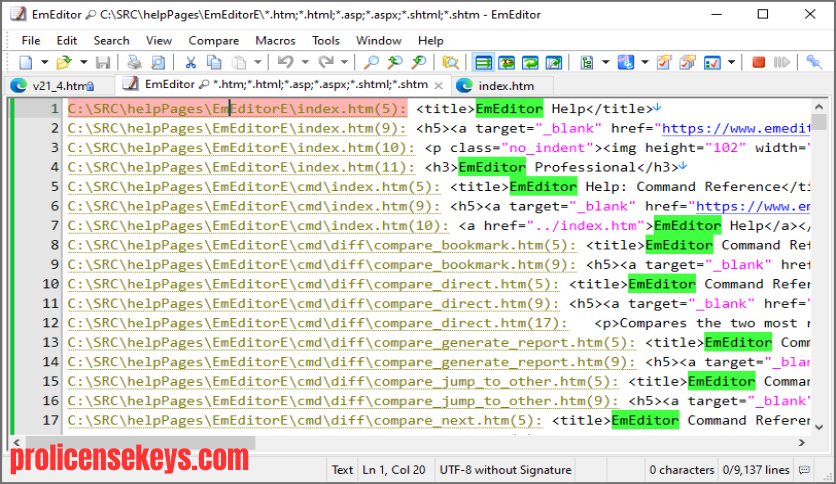Switch to the index.htm tab
Image resolution: width=836 pixels, height=484 pixels.
pyautogui.click(x=502, y=86)
